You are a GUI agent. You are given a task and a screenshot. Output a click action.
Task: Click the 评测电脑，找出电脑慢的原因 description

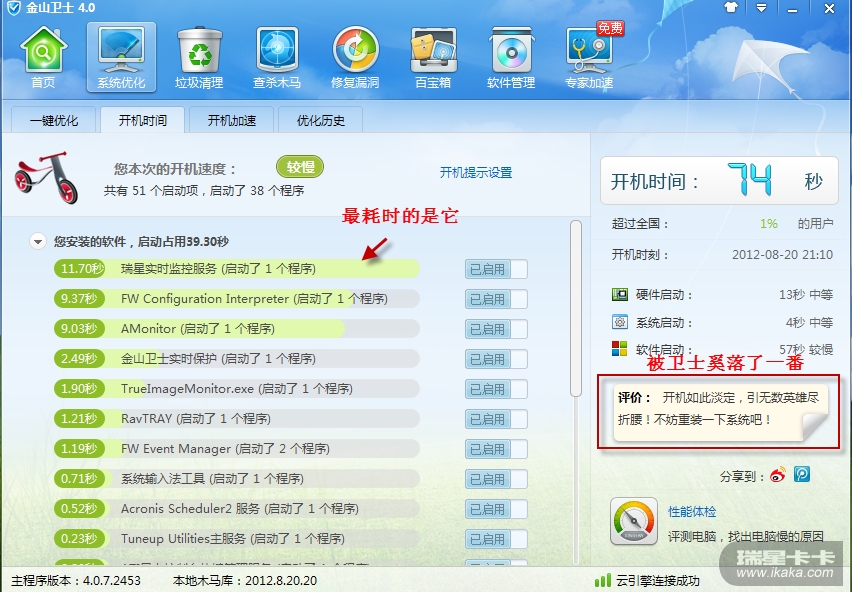click(x=746, y=537)
